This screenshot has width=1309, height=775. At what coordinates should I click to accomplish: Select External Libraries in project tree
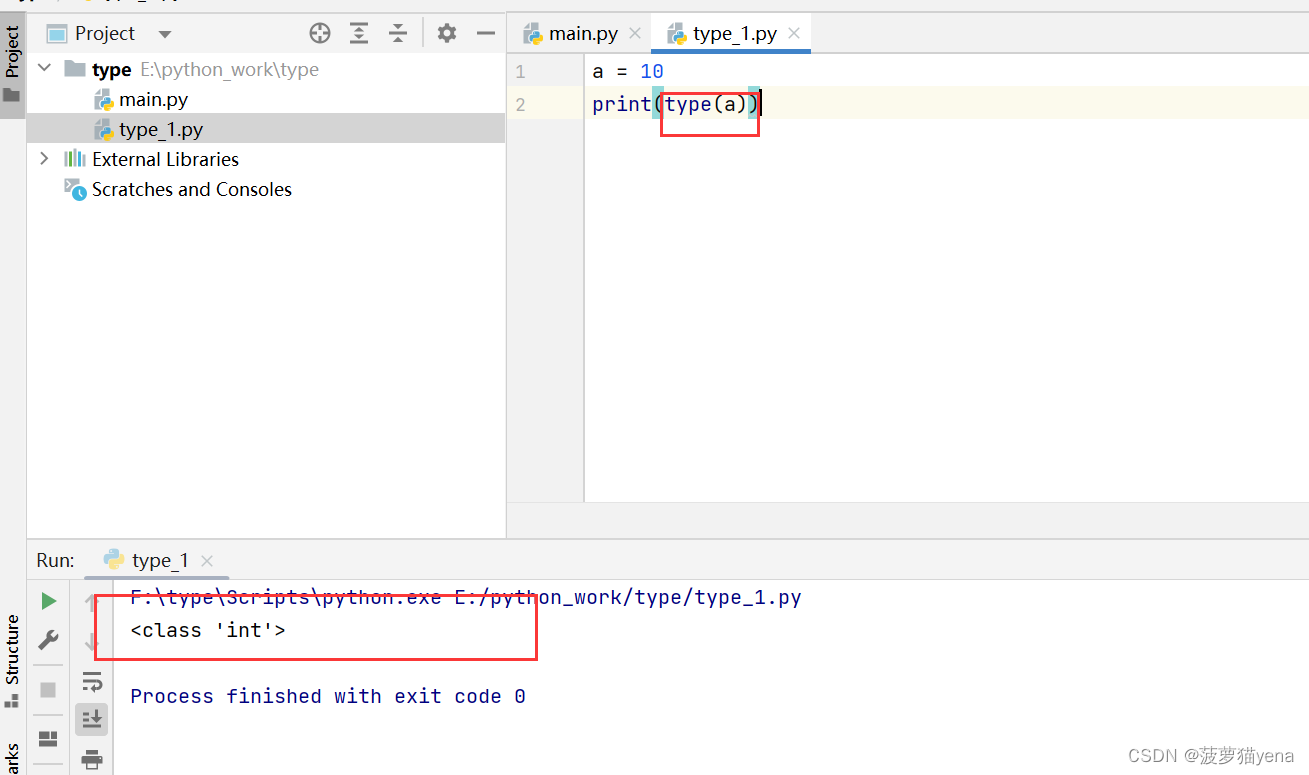coord(165,159)
